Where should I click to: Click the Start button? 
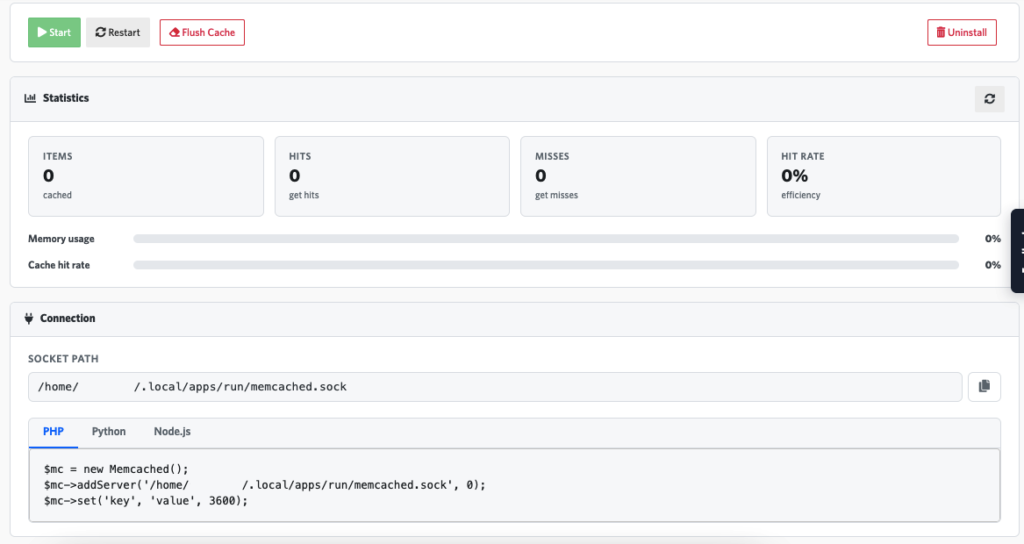[54, 33]
